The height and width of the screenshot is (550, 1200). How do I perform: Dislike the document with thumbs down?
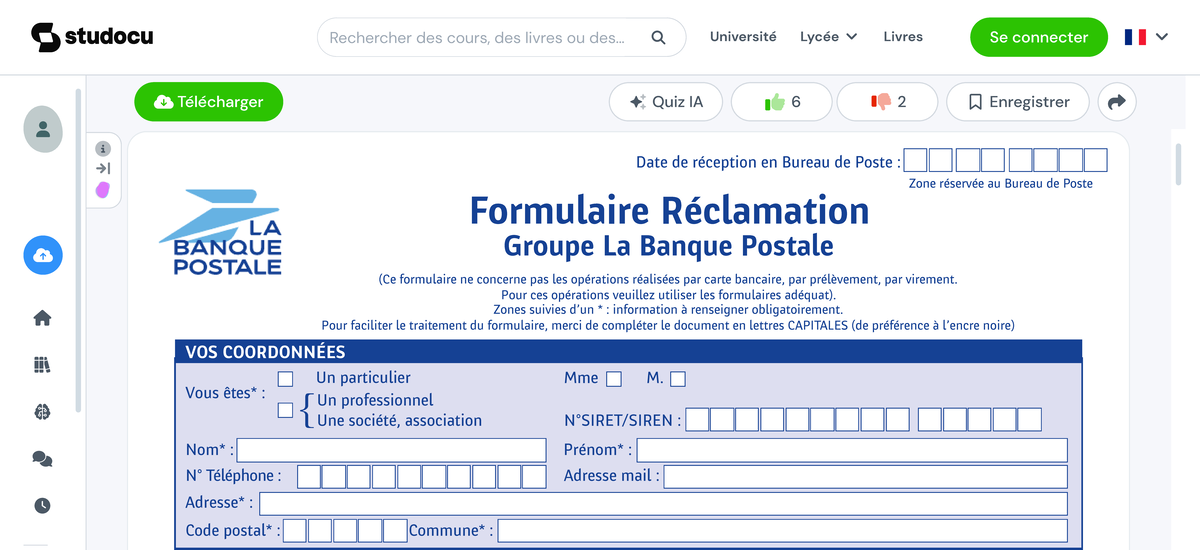pos(887,102)
